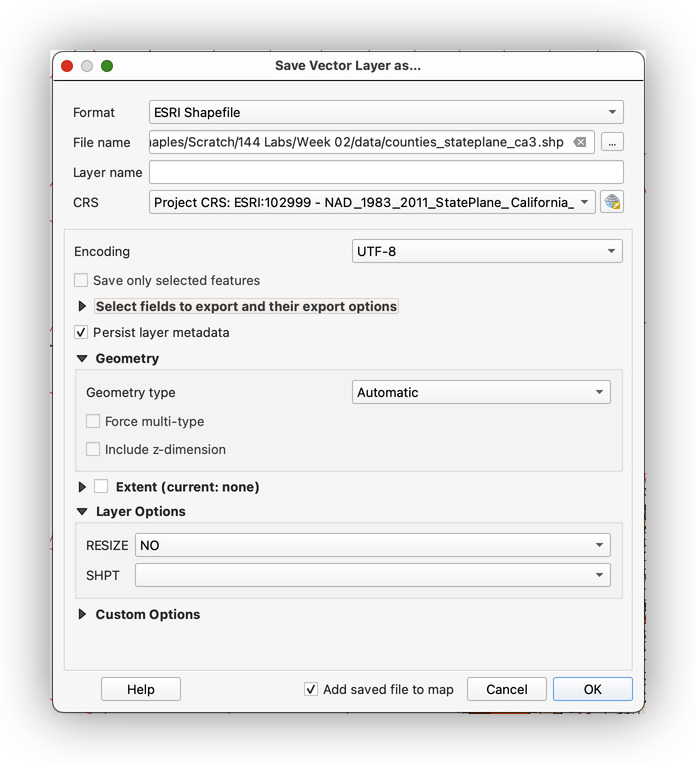Open the RESIZE option dropdown

[372, 545]
